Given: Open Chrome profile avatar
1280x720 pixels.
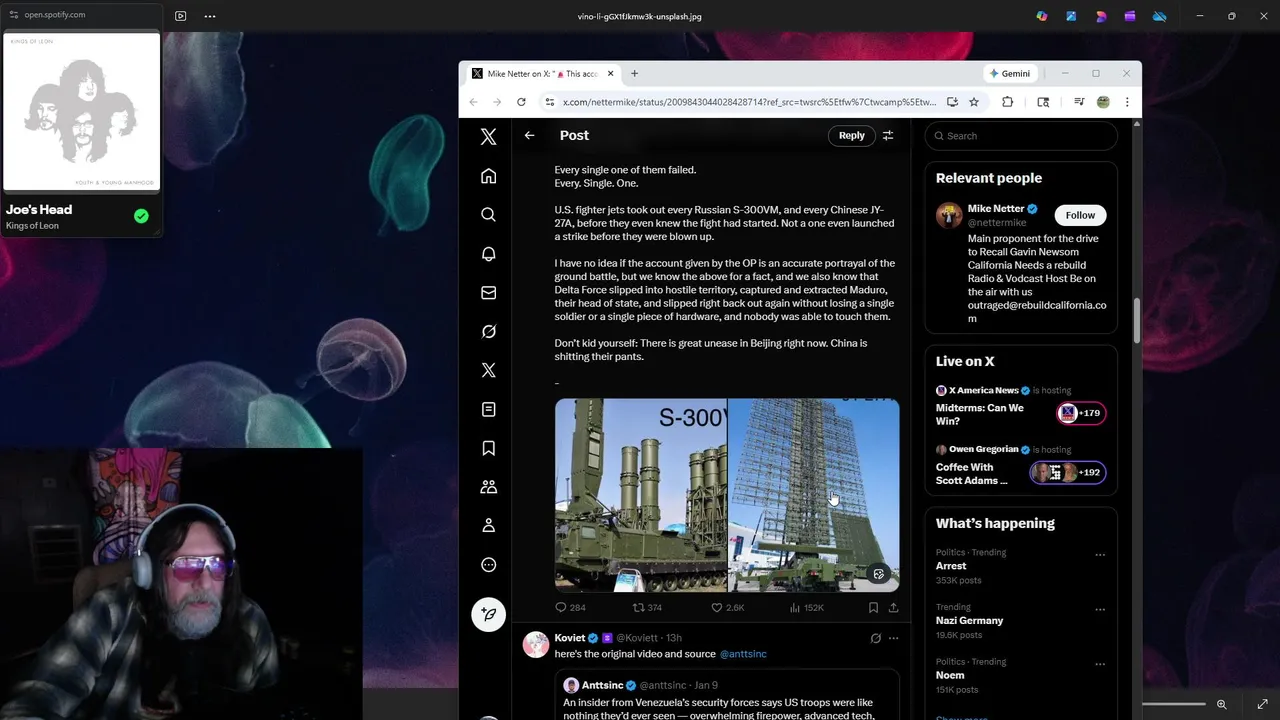Looking at the screenshot, I should 1103,102.
